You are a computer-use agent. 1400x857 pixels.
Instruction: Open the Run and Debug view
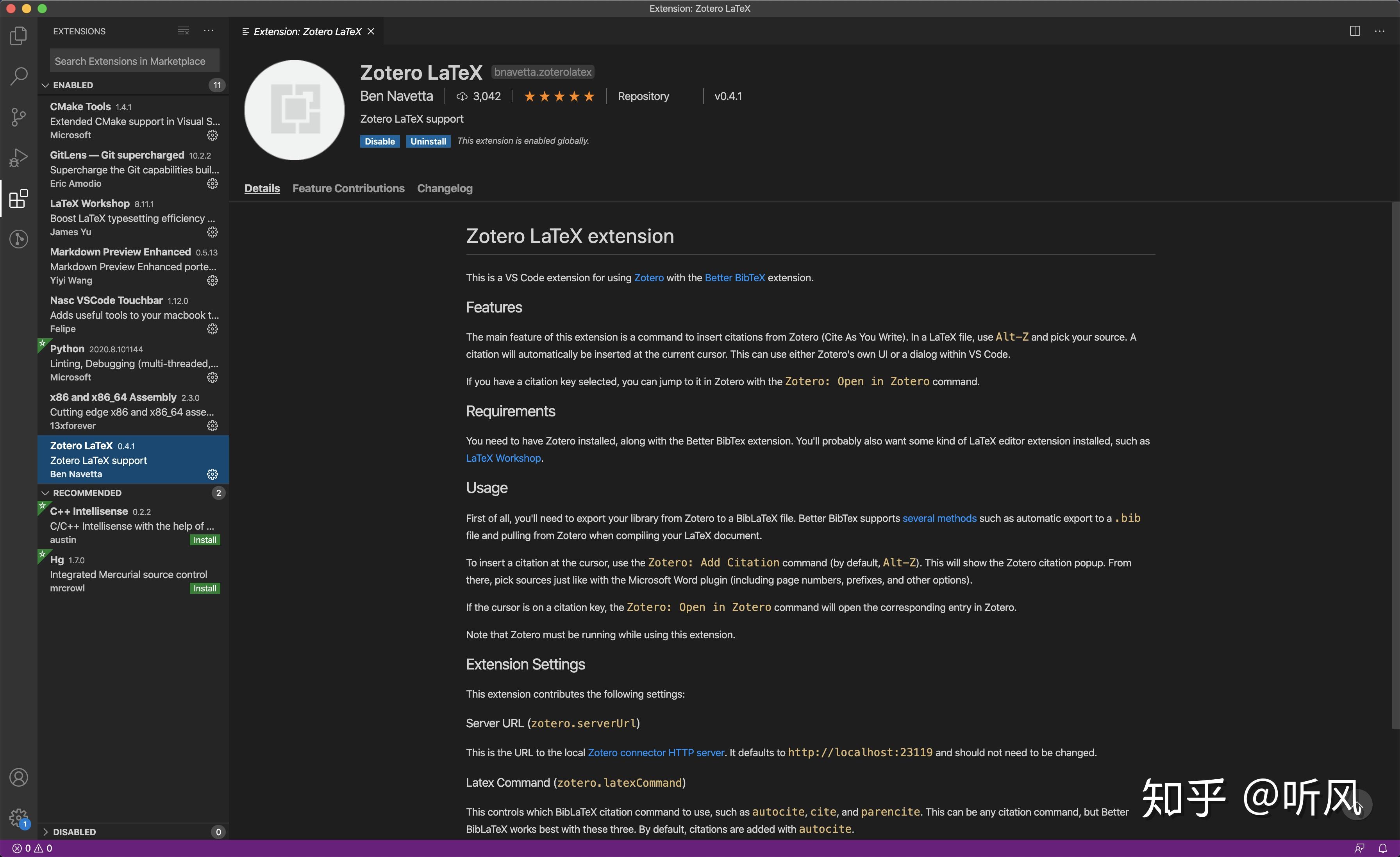point(19,157)
